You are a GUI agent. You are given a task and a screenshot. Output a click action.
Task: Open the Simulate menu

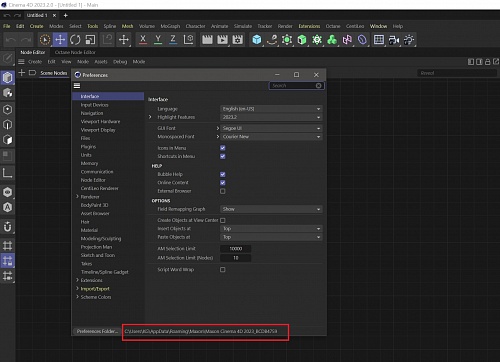pyautogui.click(x=243, y=26)
